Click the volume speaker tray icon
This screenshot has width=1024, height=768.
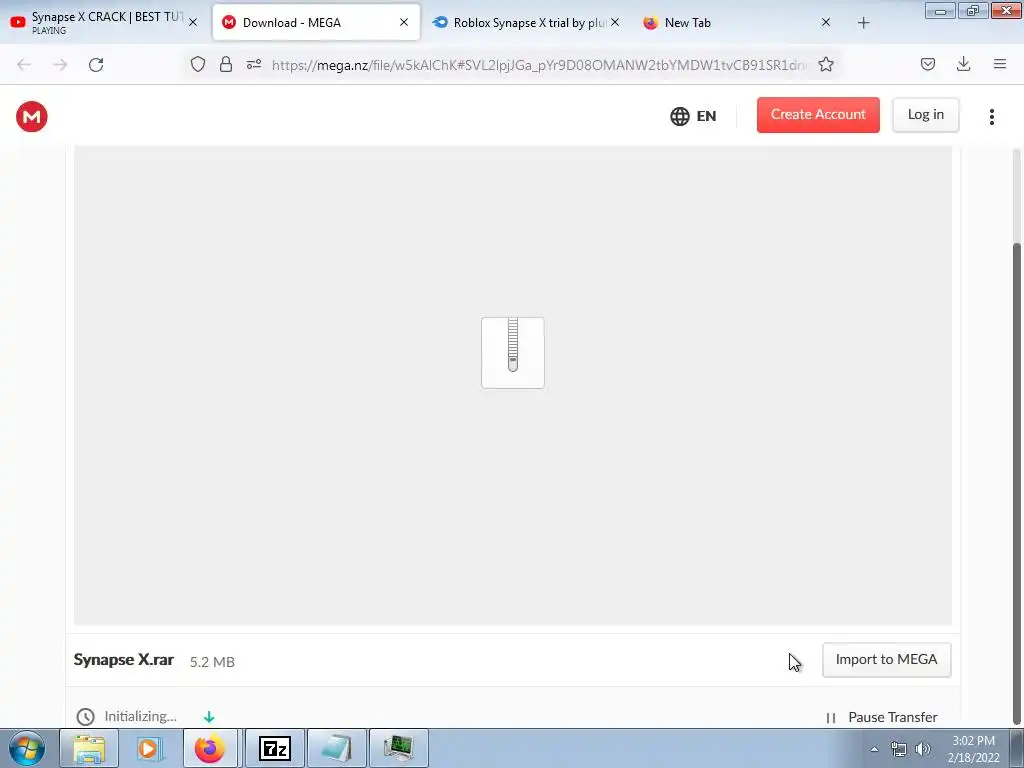coord(923,749)
